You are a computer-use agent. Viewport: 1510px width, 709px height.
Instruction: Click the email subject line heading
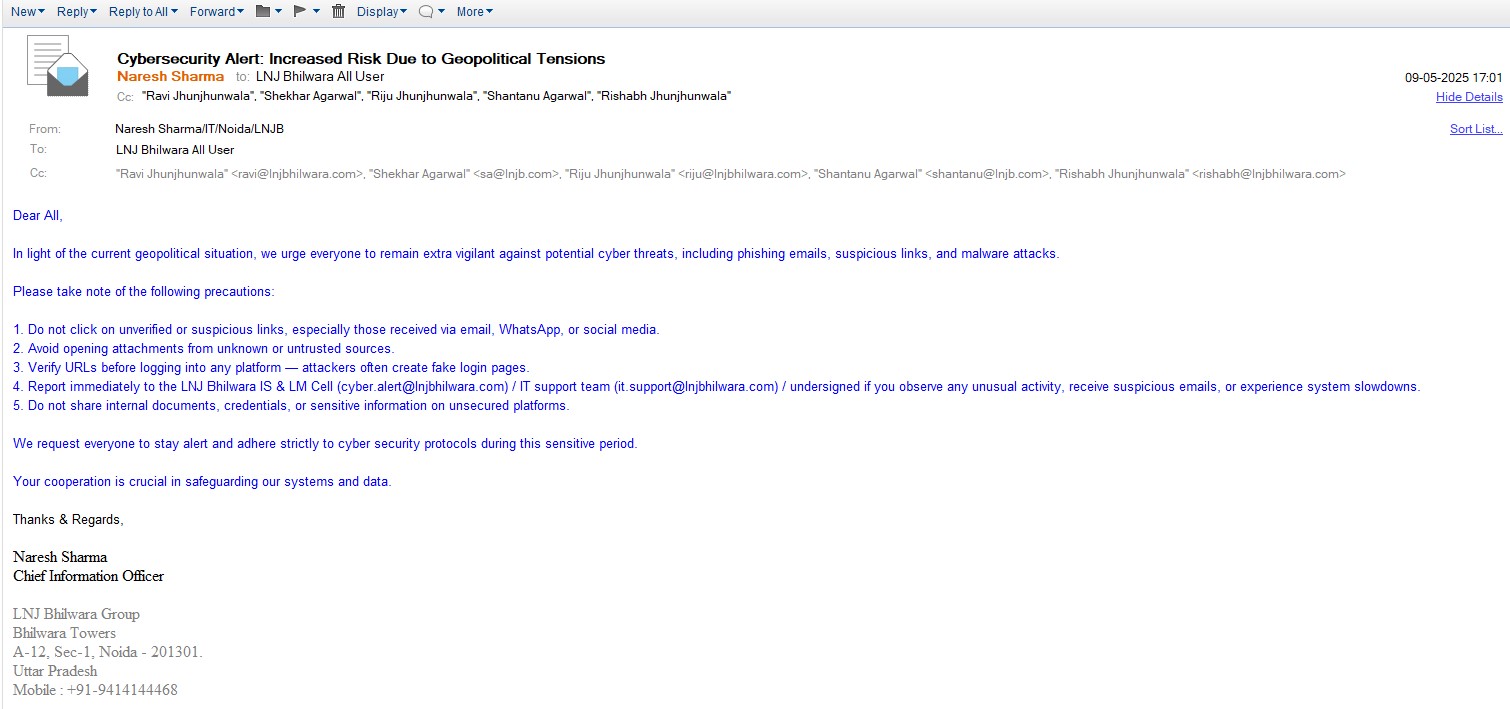point(361,59)
